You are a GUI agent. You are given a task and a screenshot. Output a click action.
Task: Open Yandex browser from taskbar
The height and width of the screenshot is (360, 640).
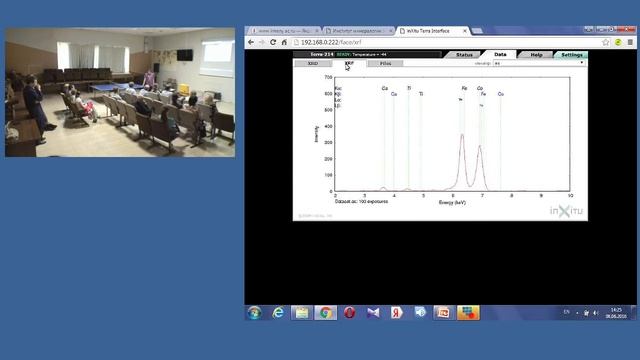pyautogui.click(x=397, y=313)
